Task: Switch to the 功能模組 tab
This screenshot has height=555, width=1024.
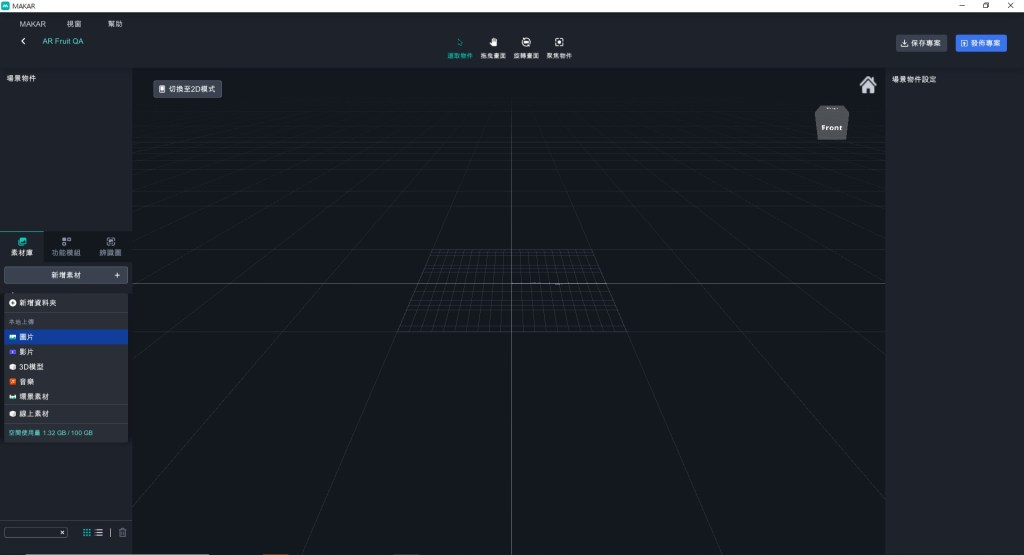Action: click(66, 247)
